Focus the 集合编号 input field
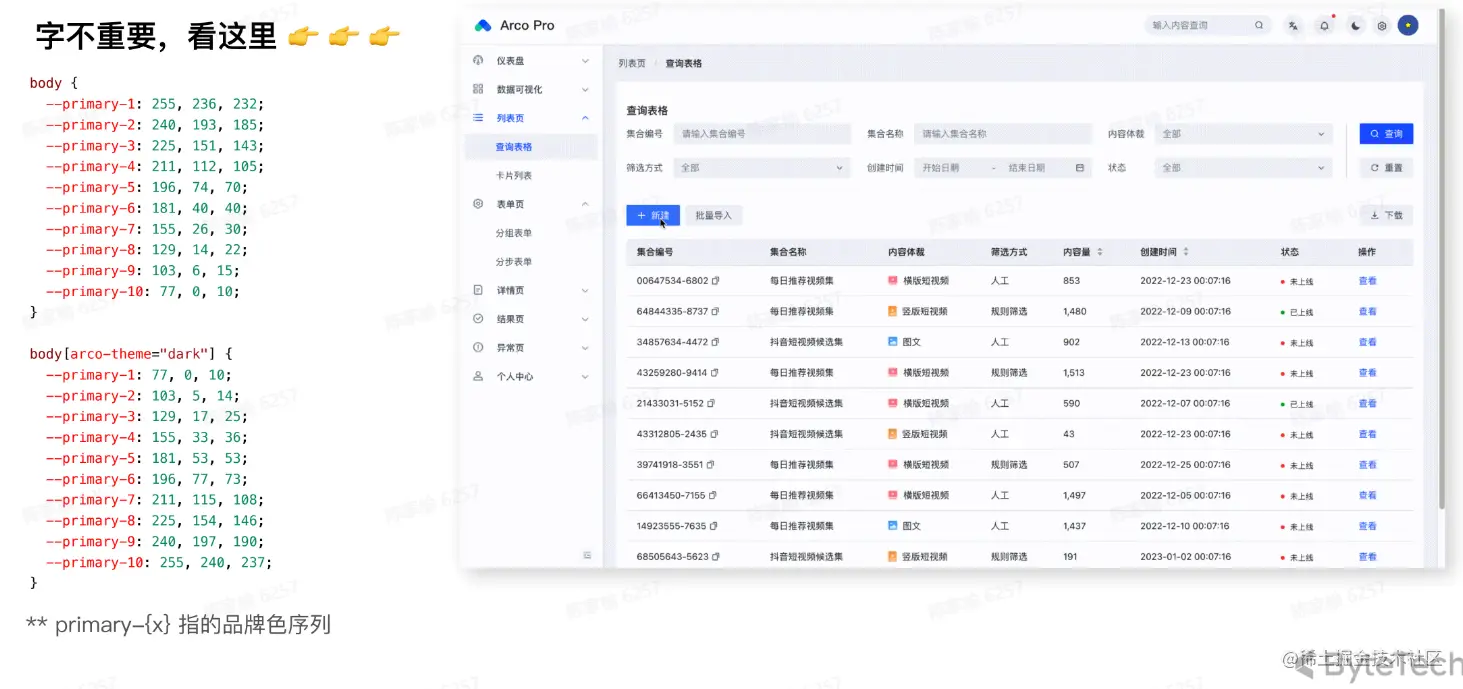This screenshot has height=689, width=1463. coord(762,134)
